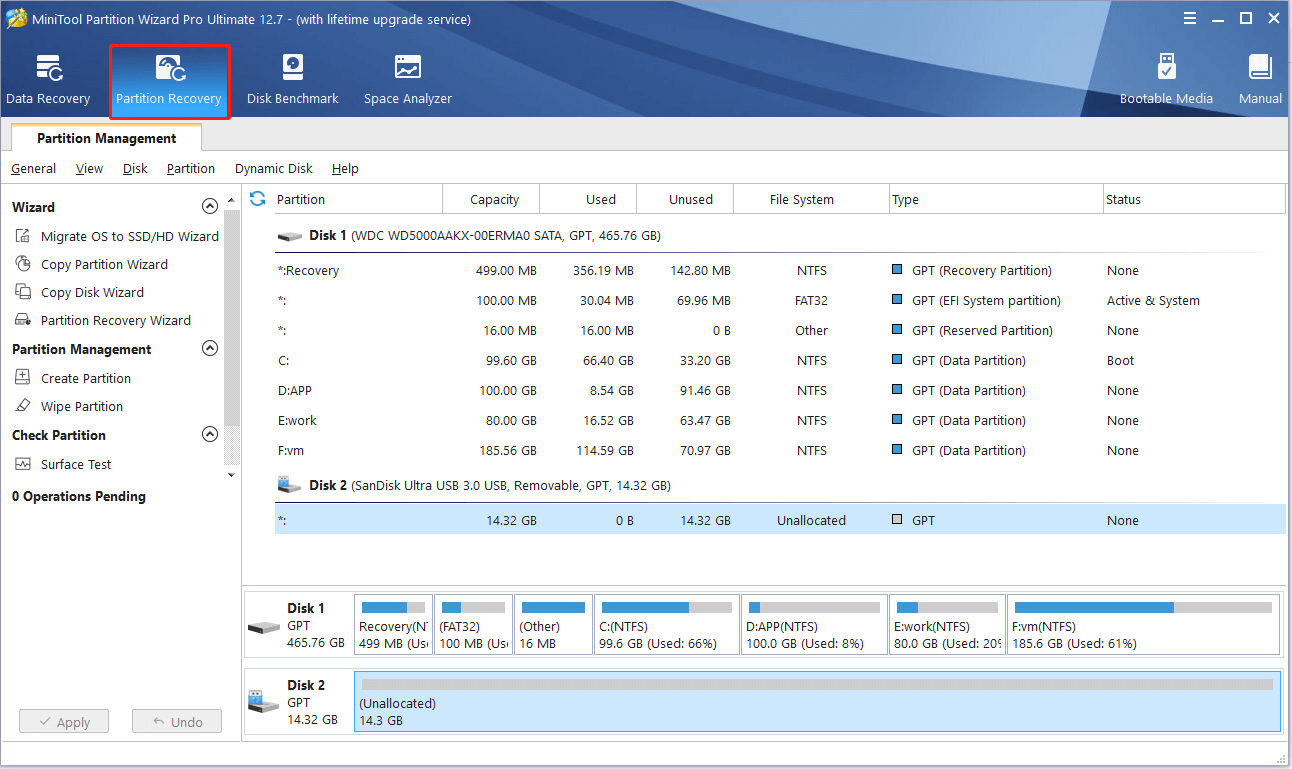Collapse the Partition Management section
Image resolution: width=1292 pixels, height=769 pixels.
pos(210,349)
